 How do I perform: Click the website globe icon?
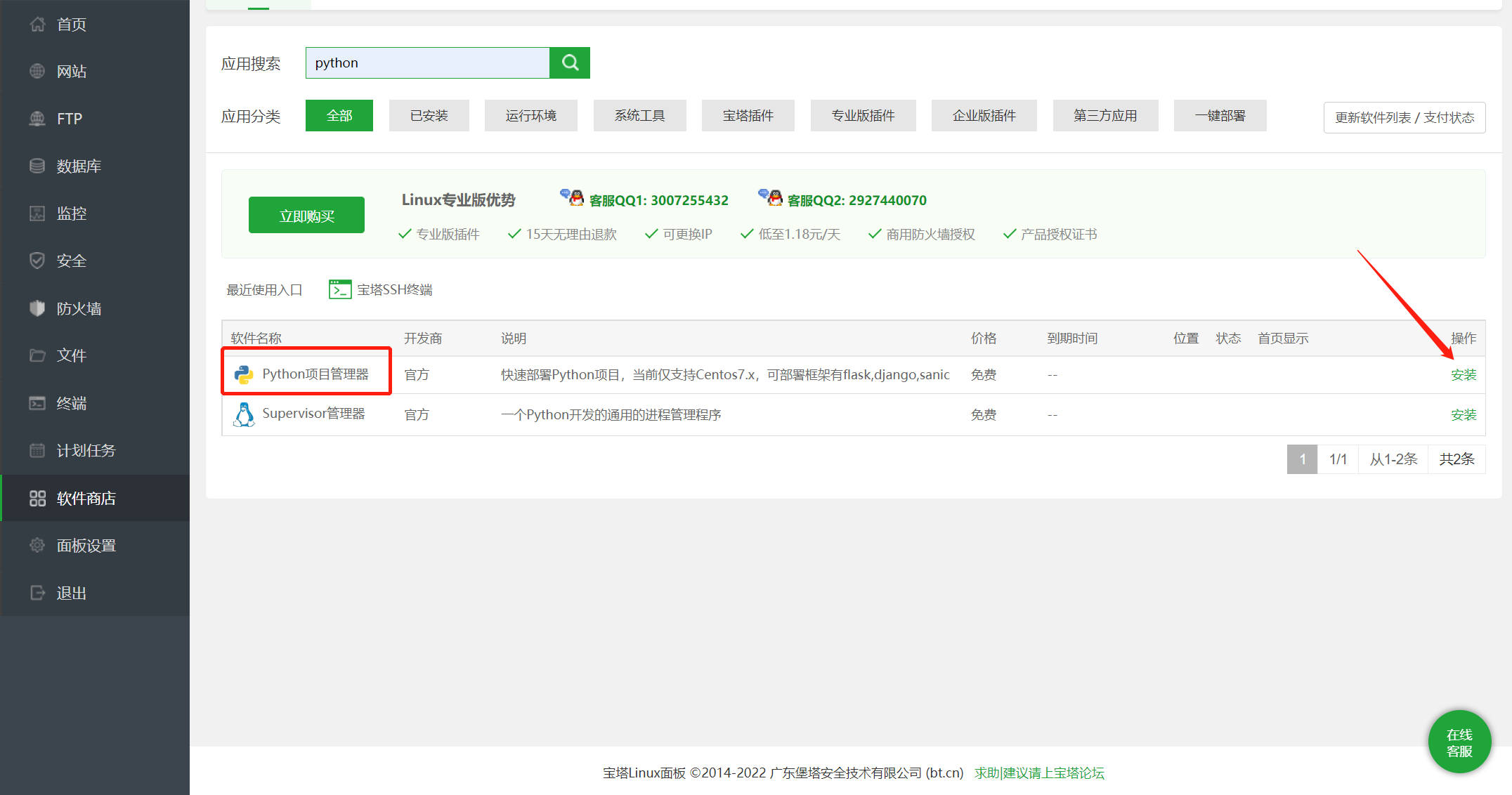click(37, 72)
